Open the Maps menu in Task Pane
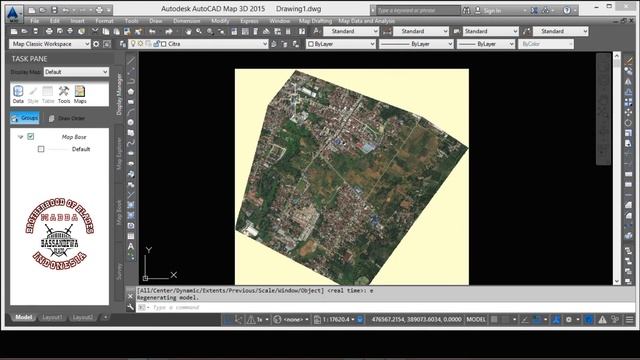Image resolution: width=640 pixels, height=360 pixels. point(80,94)
